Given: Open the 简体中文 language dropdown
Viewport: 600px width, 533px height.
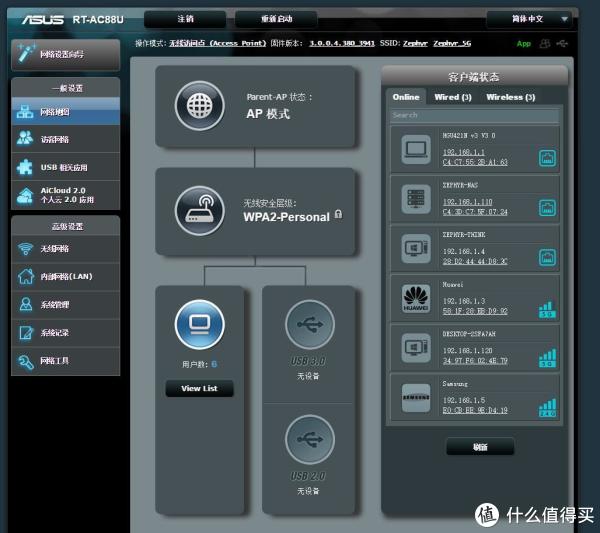Looking at the screenshot, I should tap(530, 19).
